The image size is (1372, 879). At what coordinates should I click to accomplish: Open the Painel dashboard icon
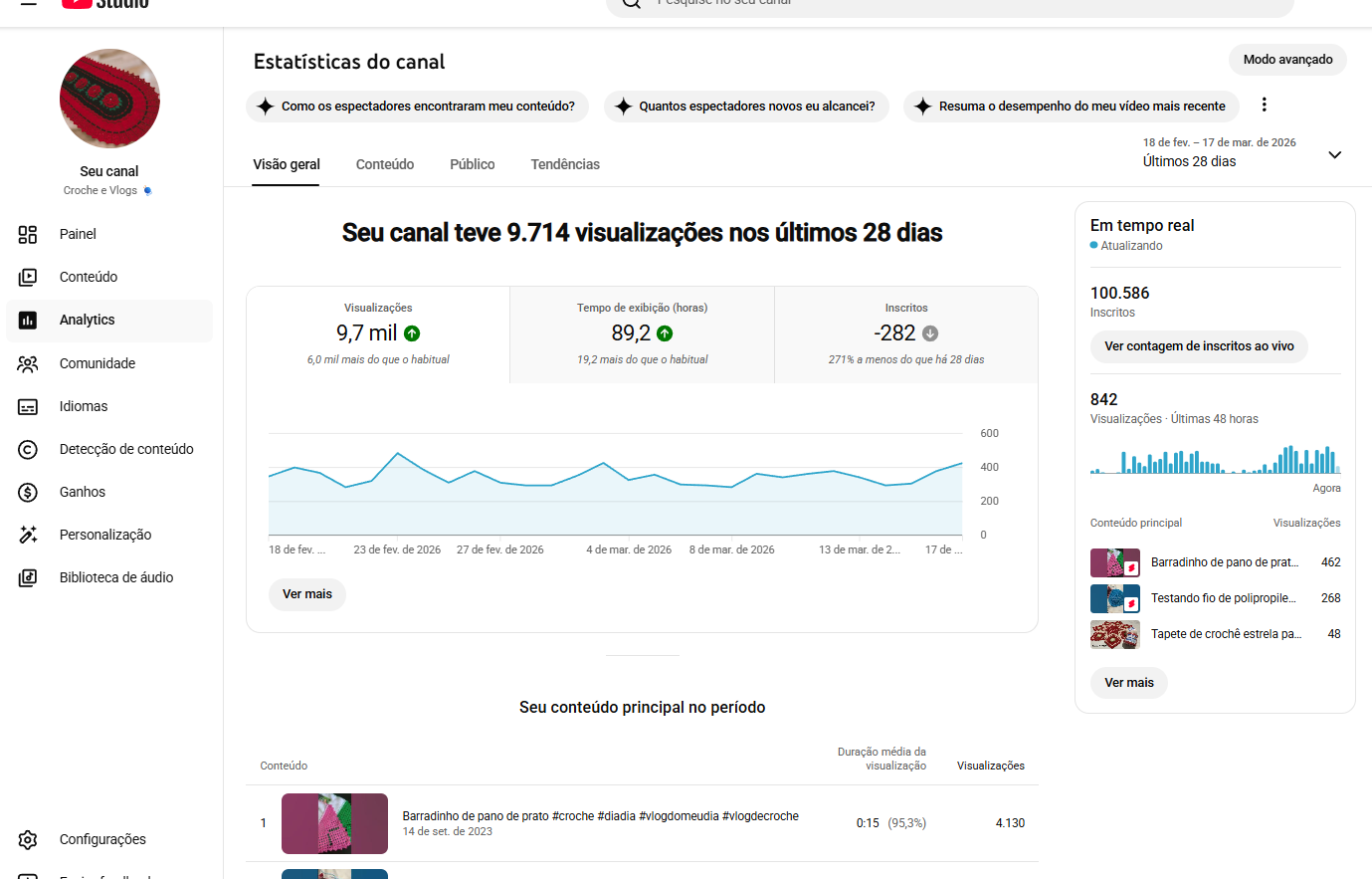pyautogui.click(x=28, y=234)
